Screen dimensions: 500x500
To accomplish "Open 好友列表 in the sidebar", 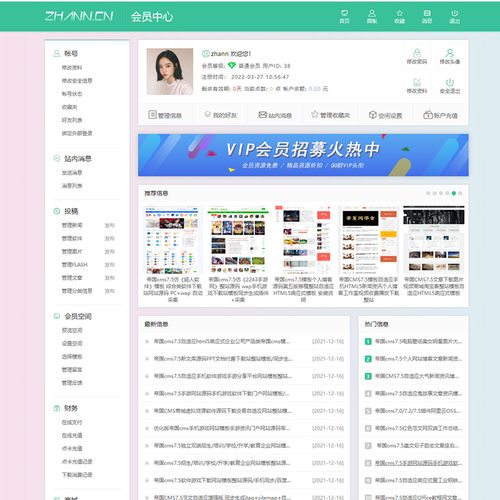I will point(72,120).
